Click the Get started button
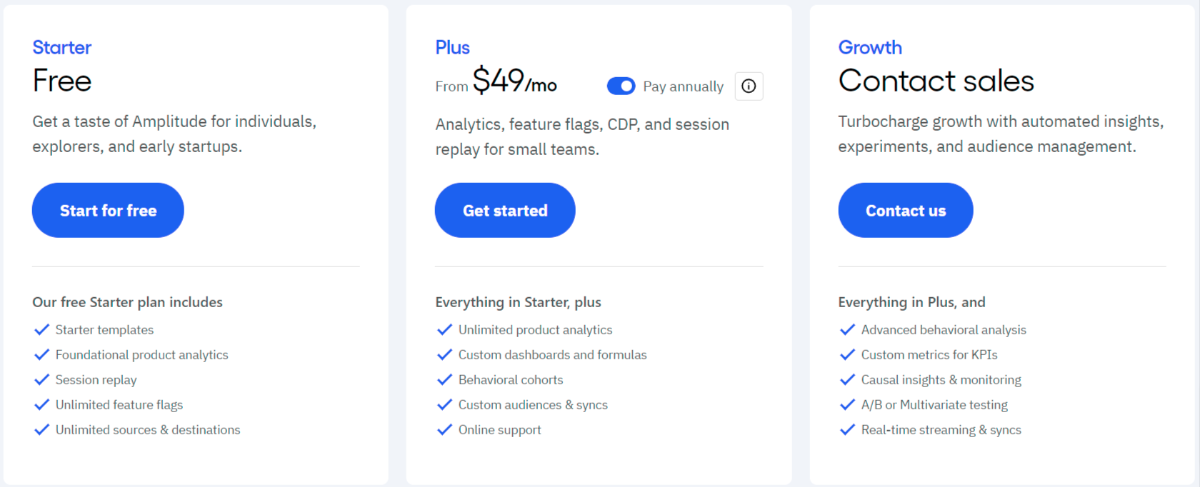 pyautogui.click(x=505, y=210)
